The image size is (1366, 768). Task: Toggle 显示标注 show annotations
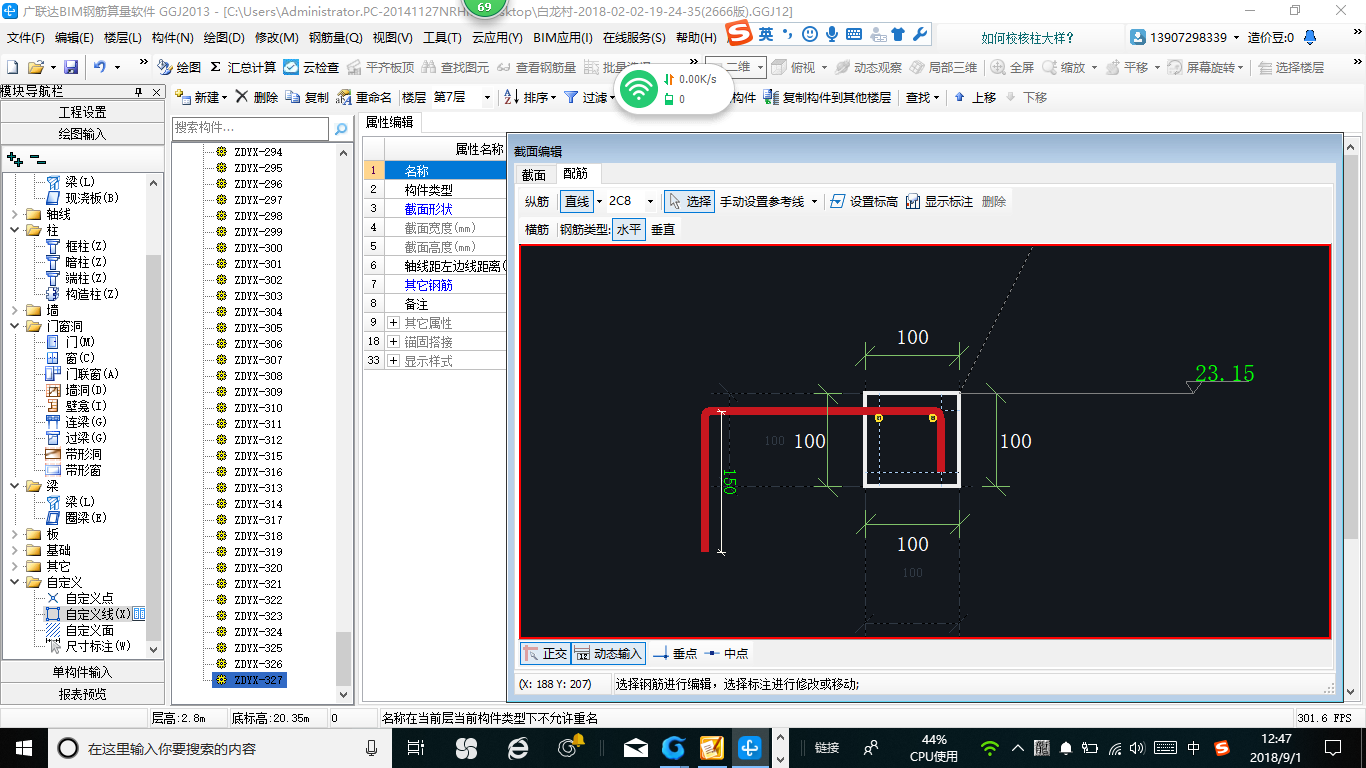[x=939, y=201]
